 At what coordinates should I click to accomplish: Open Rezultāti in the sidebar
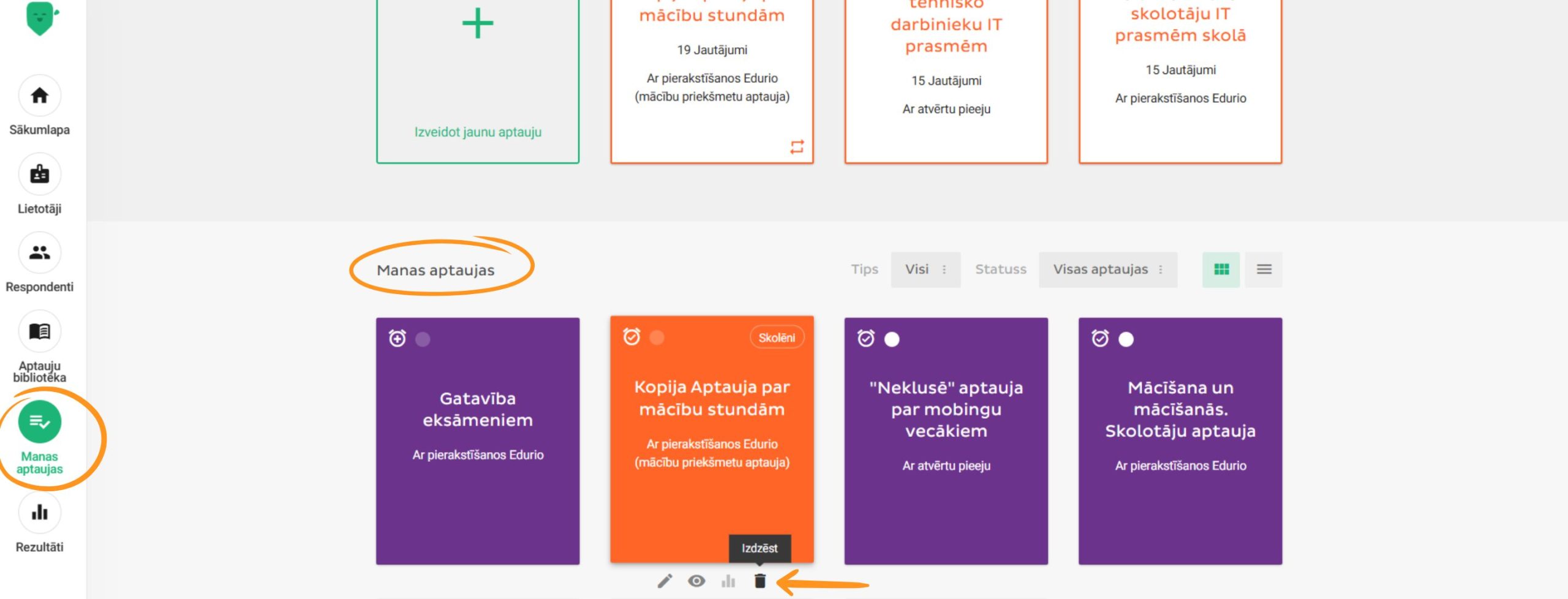pyautogui.click(x=40, y=512)
